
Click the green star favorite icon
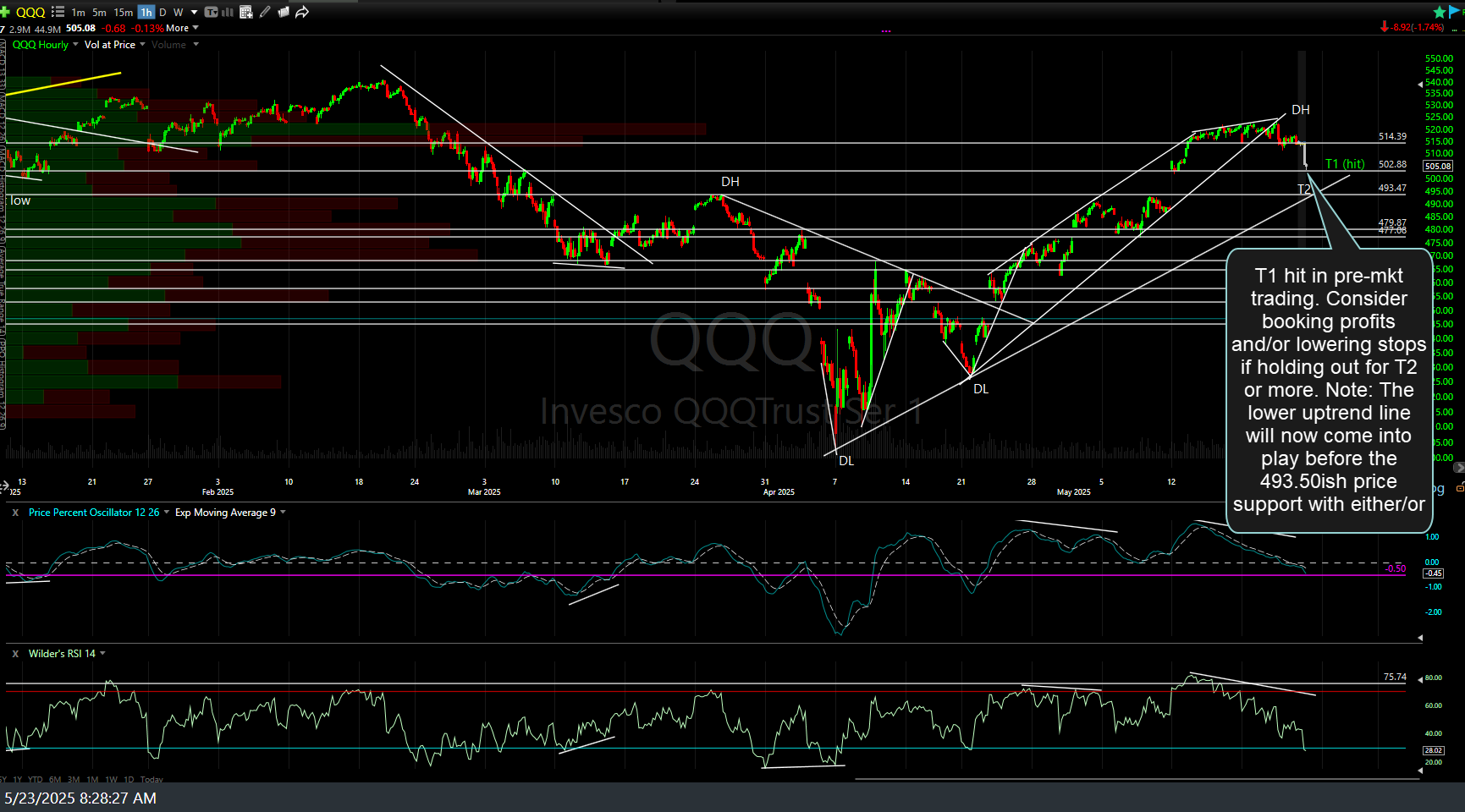(x=1439, y=11)
